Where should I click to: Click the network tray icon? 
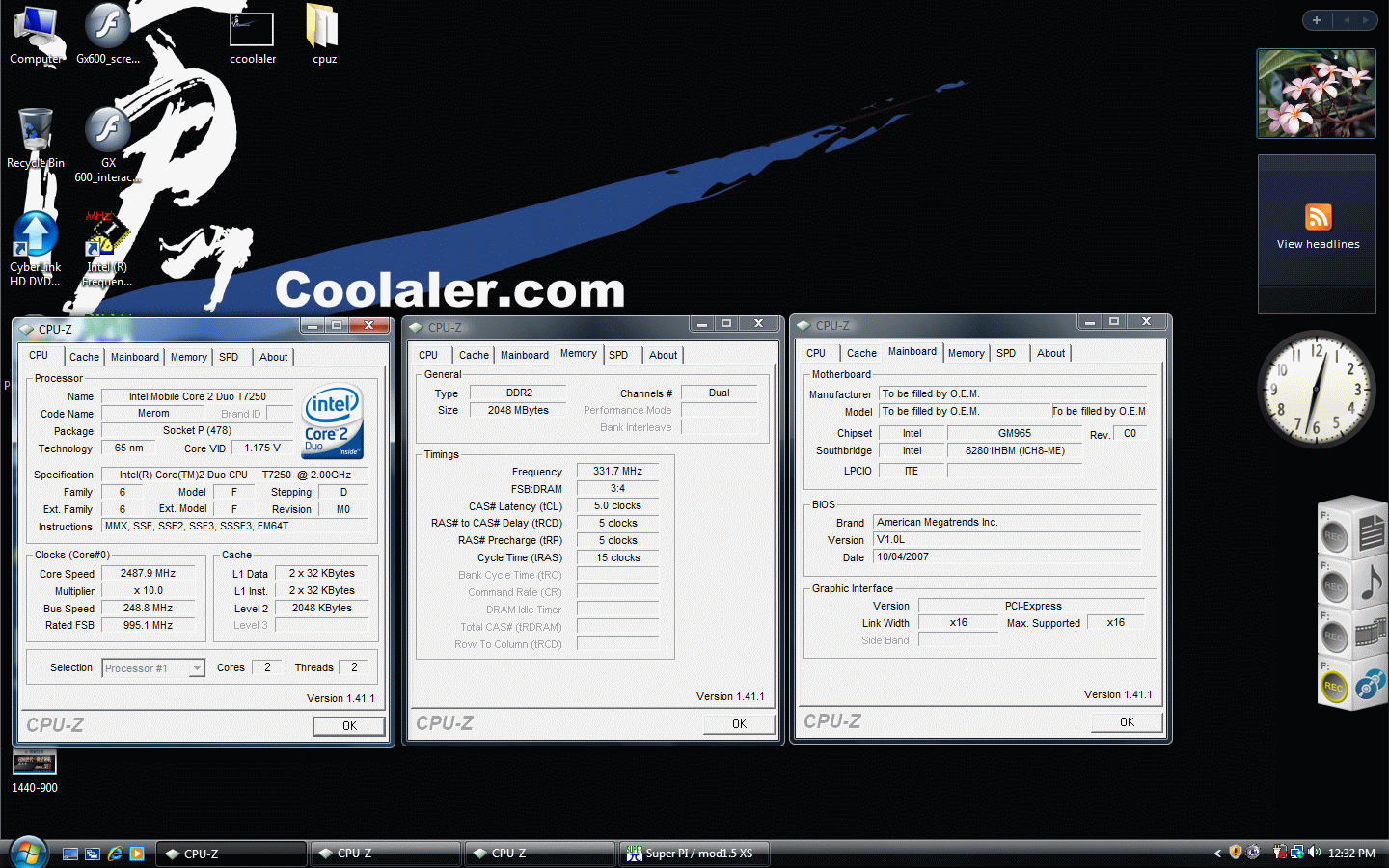1297,853
